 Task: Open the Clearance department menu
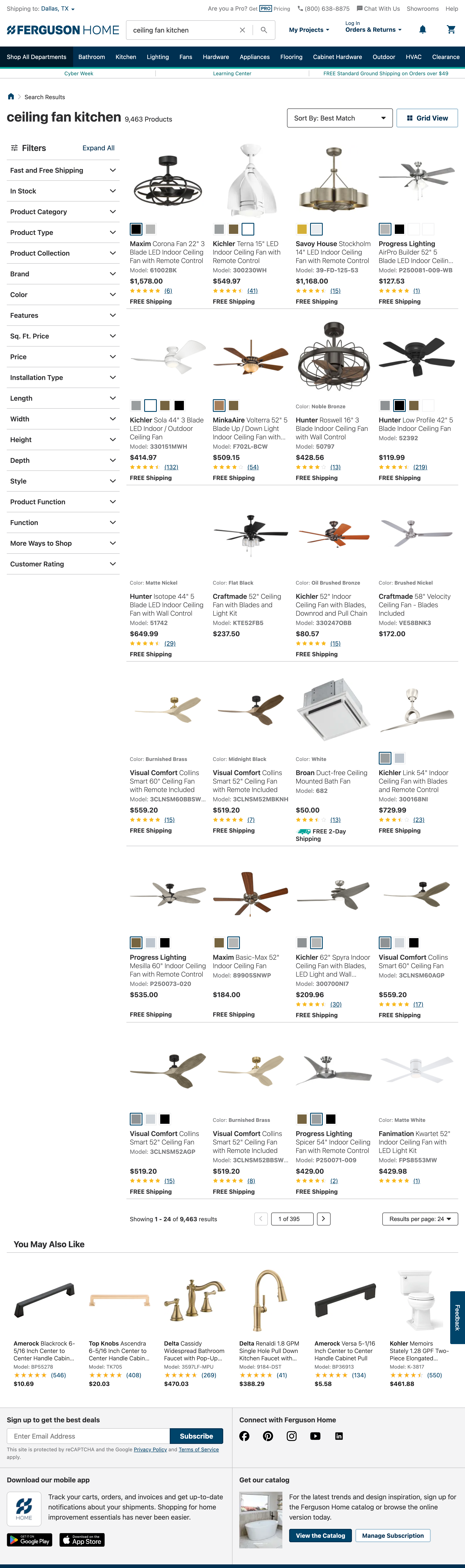pyautogui.click(x=446, y=57)
